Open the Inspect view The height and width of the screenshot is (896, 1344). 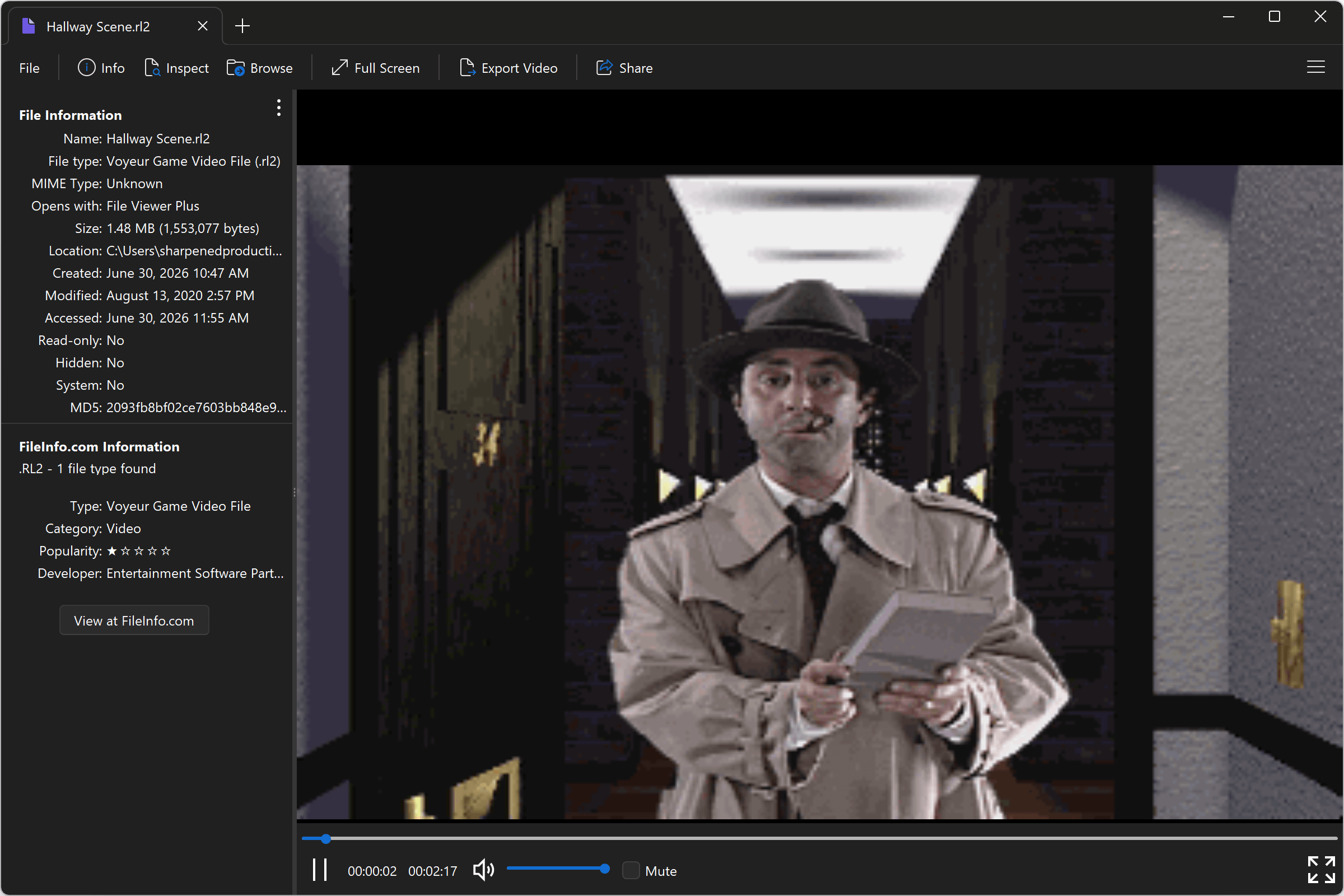click(x=176, y=68)
